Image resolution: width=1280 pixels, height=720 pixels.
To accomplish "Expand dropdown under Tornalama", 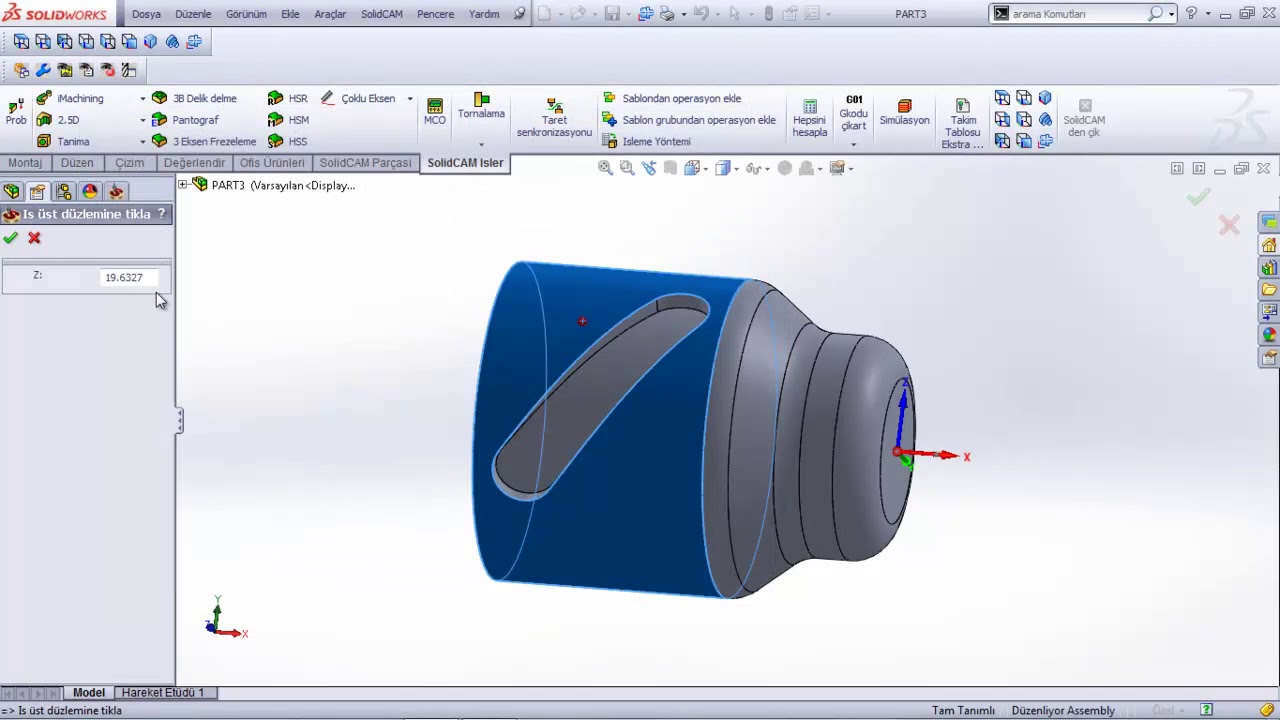I will [x=481, y=144].
